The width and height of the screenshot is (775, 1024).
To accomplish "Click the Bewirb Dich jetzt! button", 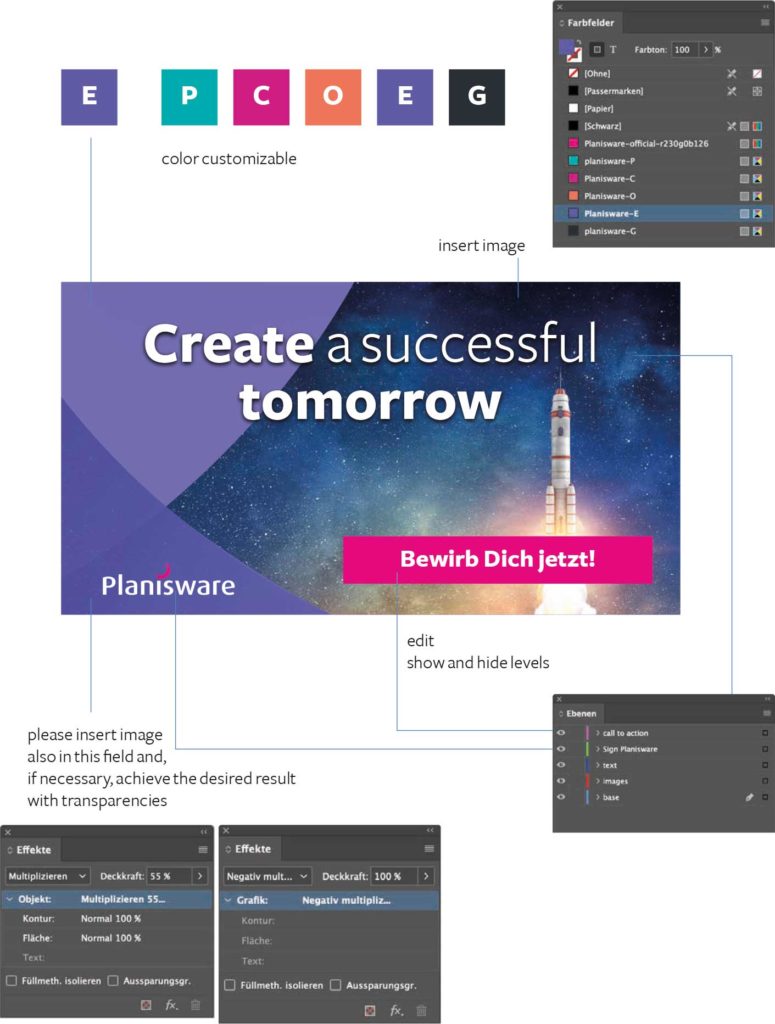I will click(497, 559).
